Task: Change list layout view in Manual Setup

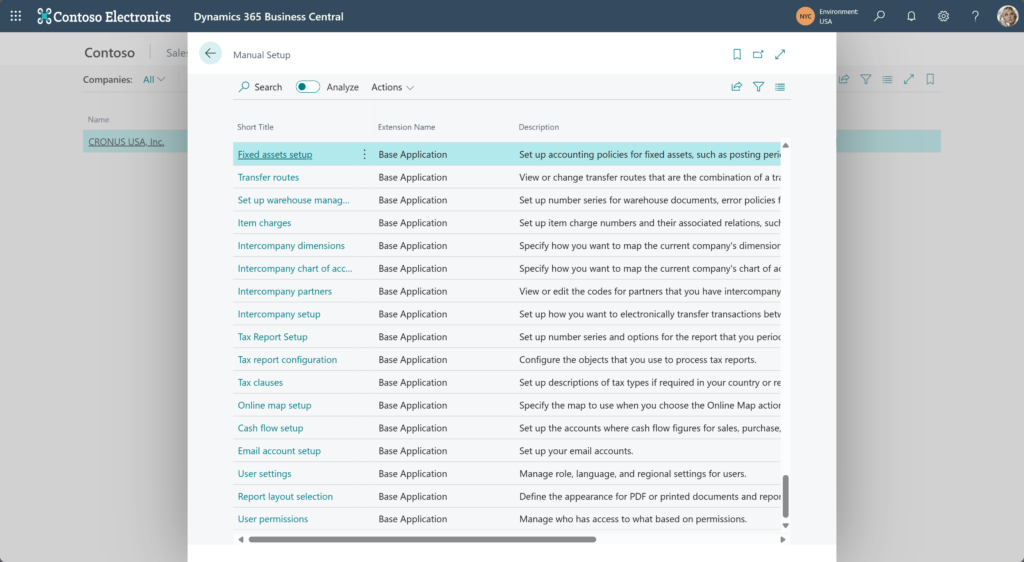Action: pyautogui.click(x=780, y=87)
